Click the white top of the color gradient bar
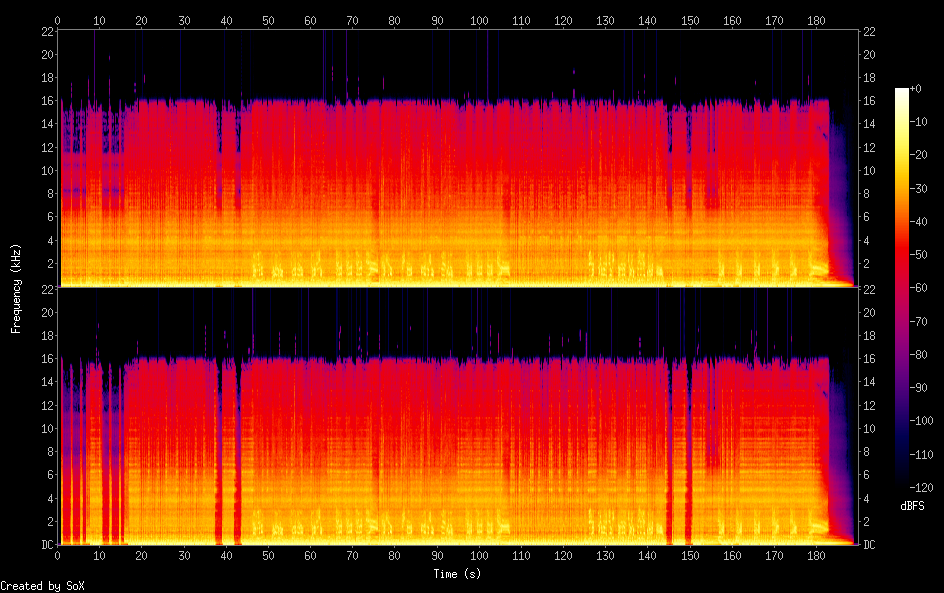 (x=902, y=92)
